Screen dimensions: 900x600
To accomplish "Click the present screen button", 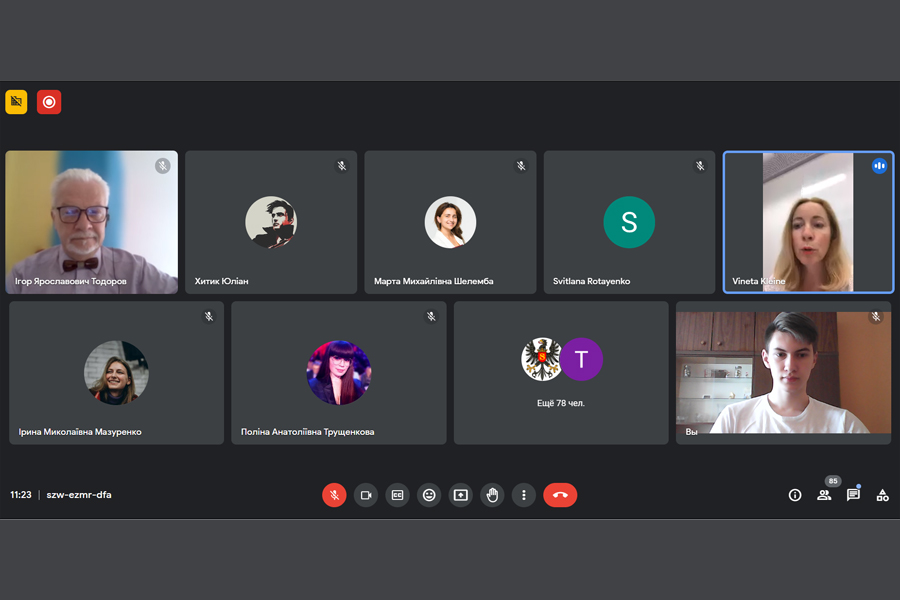I will [460, 495].
